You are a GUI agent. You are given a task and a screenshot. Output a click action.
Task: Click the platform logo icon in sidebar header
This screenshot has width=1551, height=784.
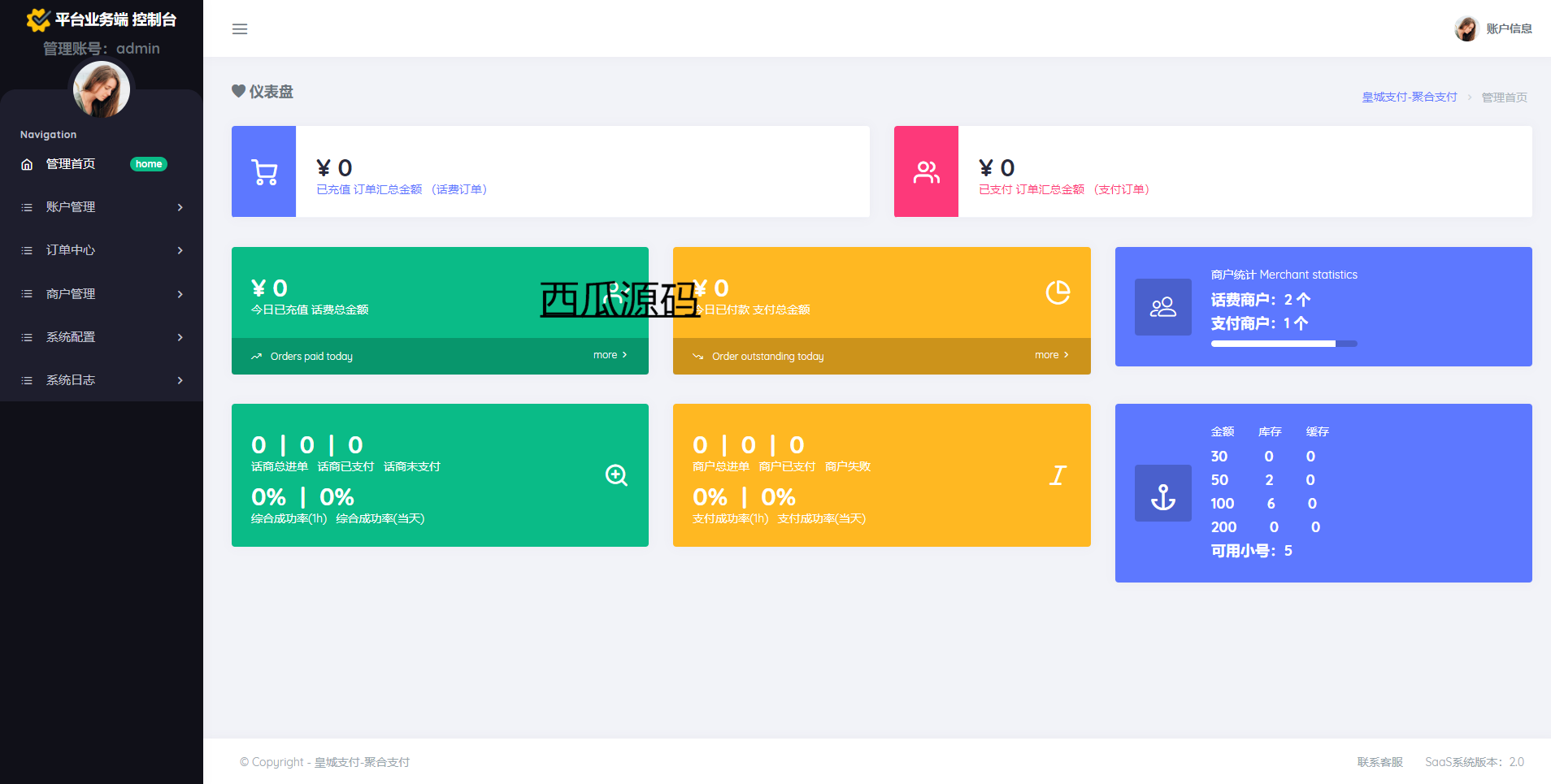(38, 19)
